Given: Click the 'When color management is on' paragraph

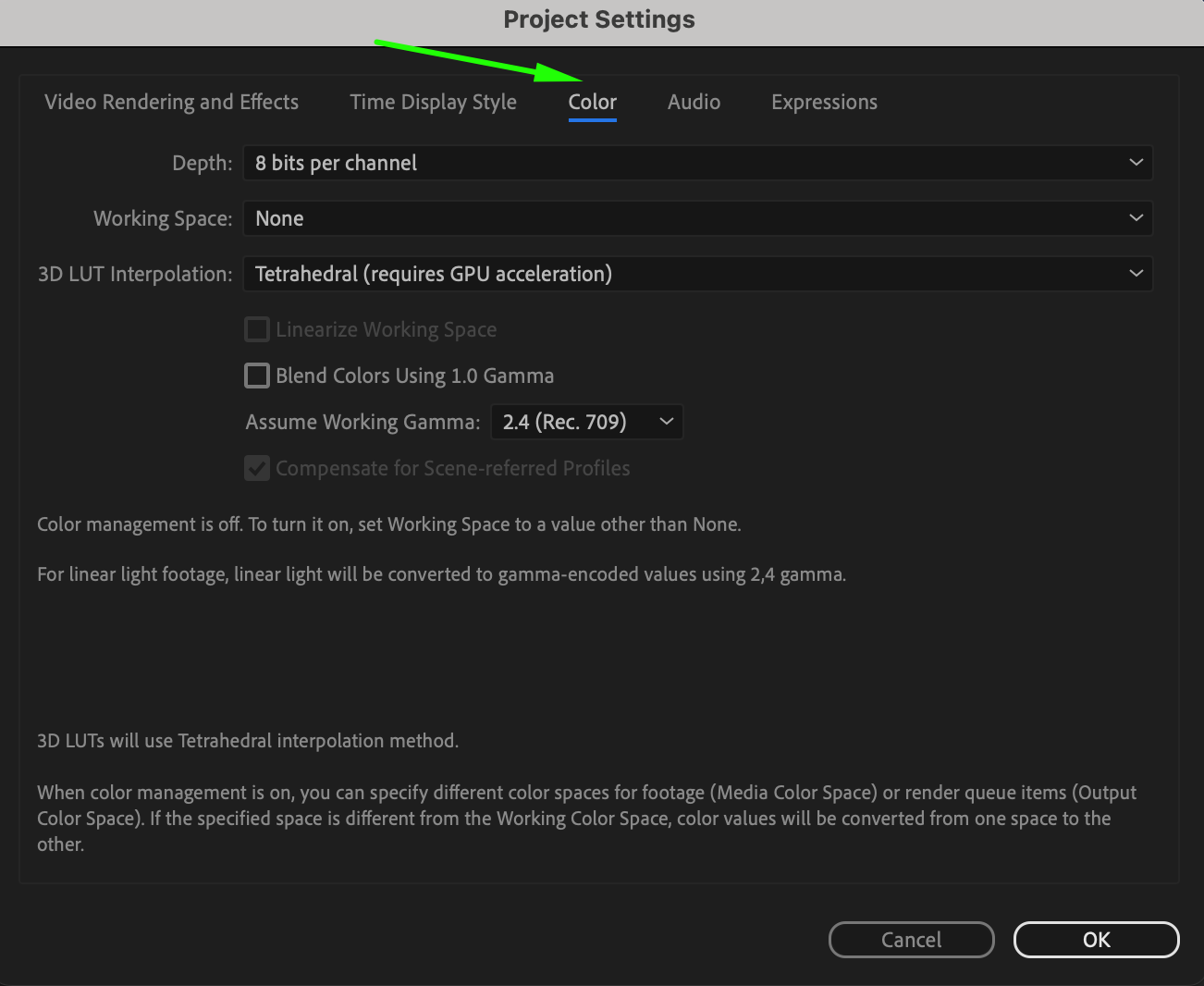Looking at the screenshot, I should tap(586, 819).
